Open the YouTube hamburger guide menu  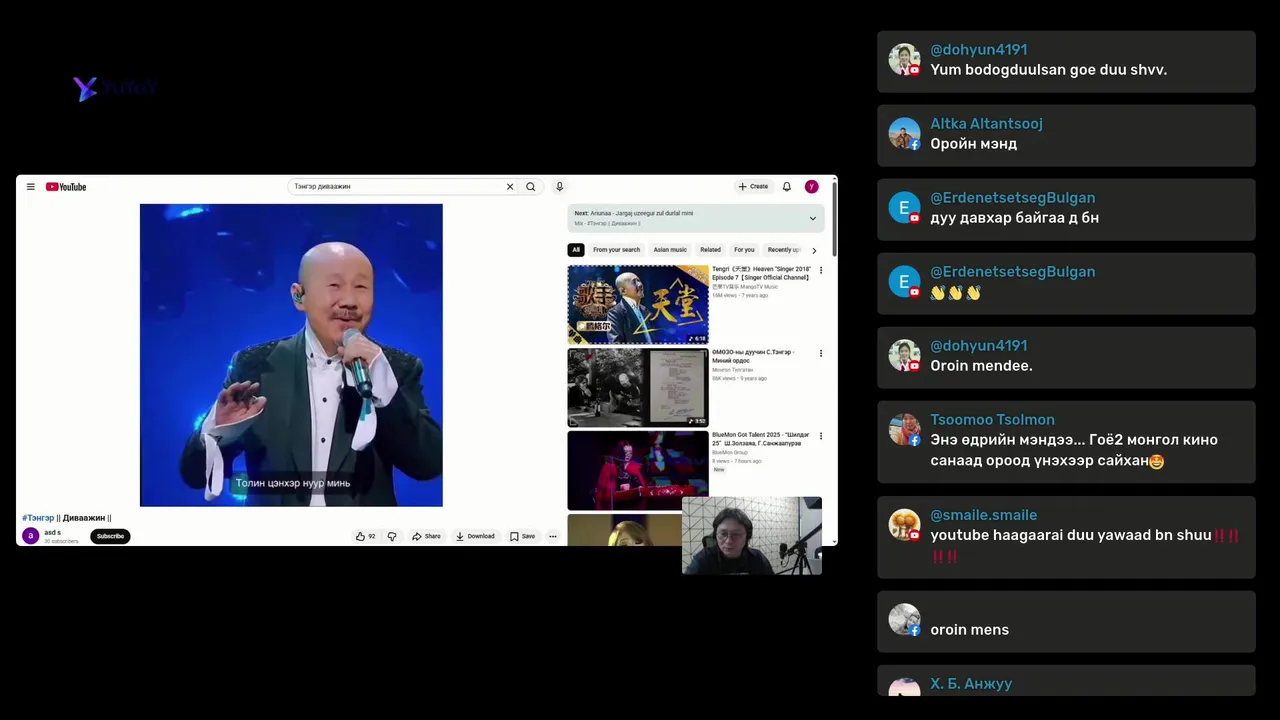[x=31, y=187]
